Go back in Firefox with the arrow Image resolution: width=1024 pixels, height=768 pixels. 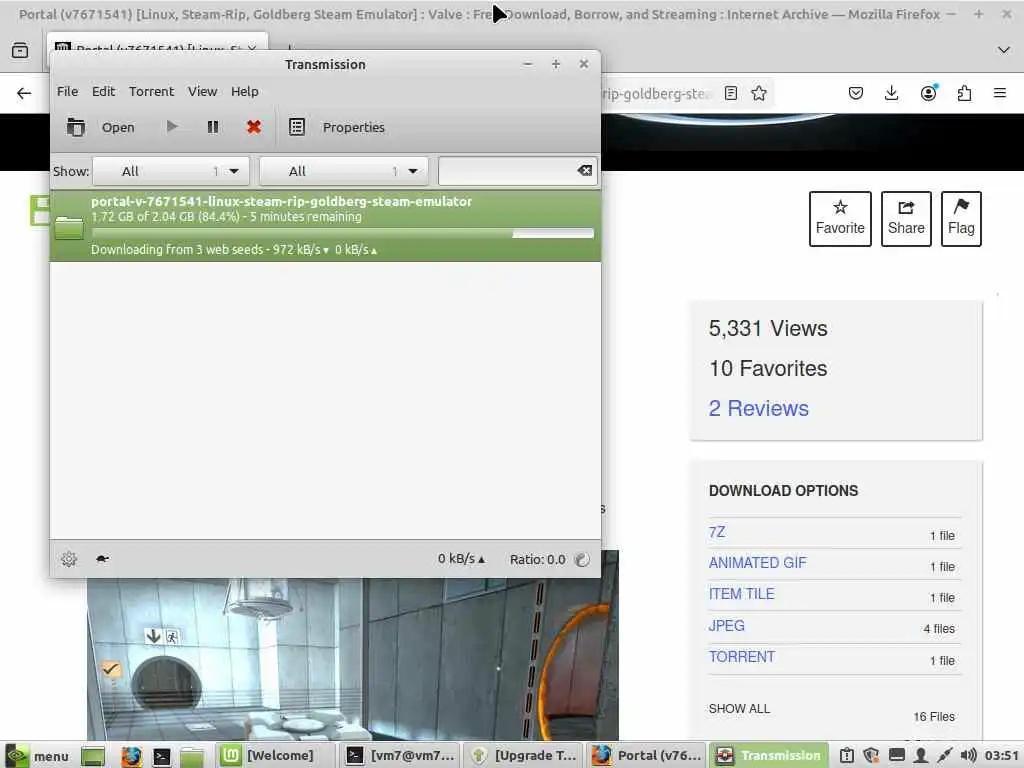[x=24, y=93]
